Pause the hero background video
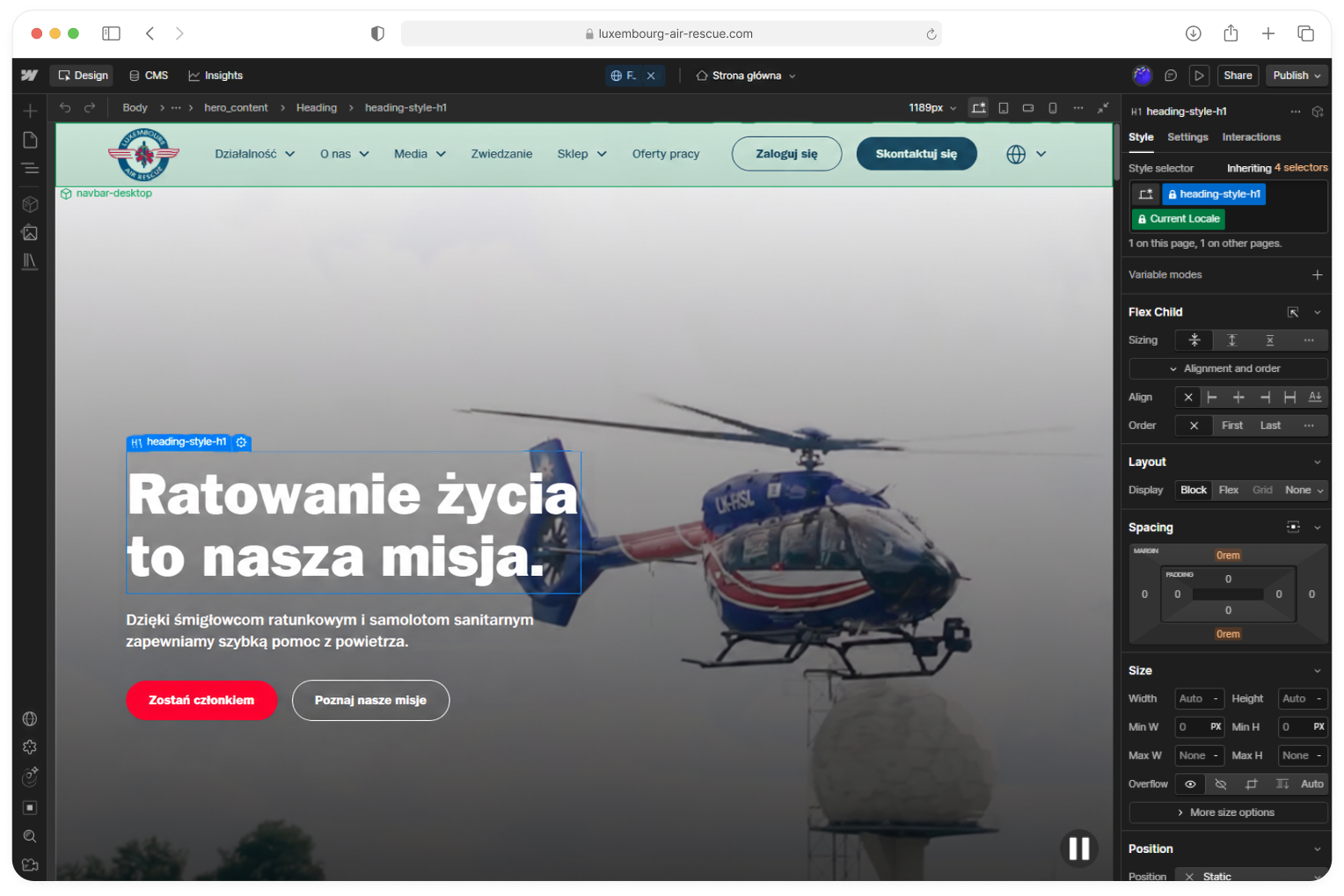1344x896 pixels. tap(1079, 849)
